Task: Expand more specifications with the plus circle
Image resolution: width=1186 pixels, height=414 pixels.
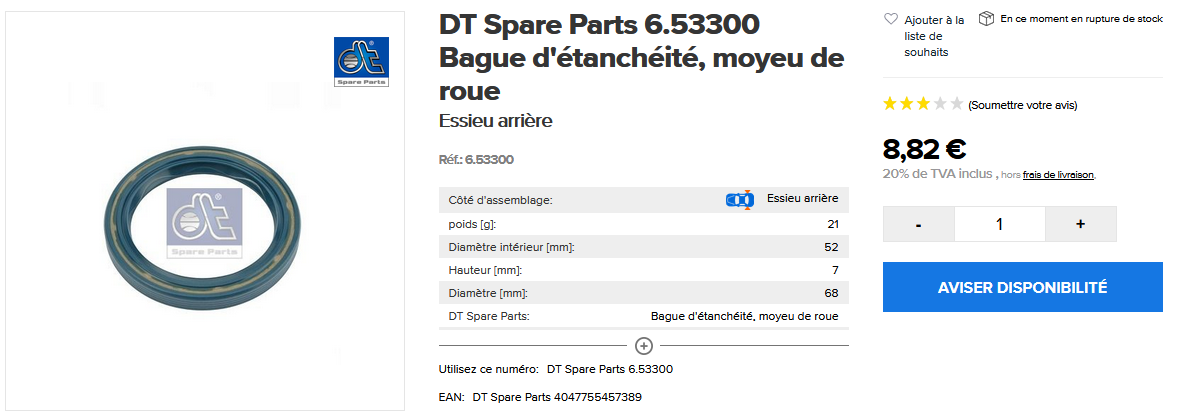Action: (644, 346)
